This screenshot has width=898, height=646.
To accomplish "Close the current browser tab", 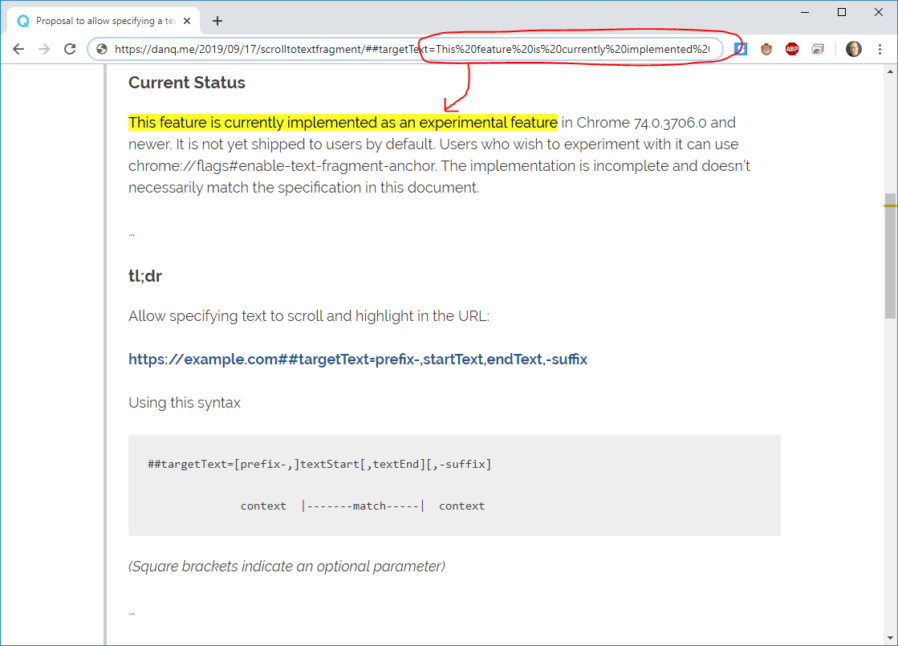I will click(184, 18).
